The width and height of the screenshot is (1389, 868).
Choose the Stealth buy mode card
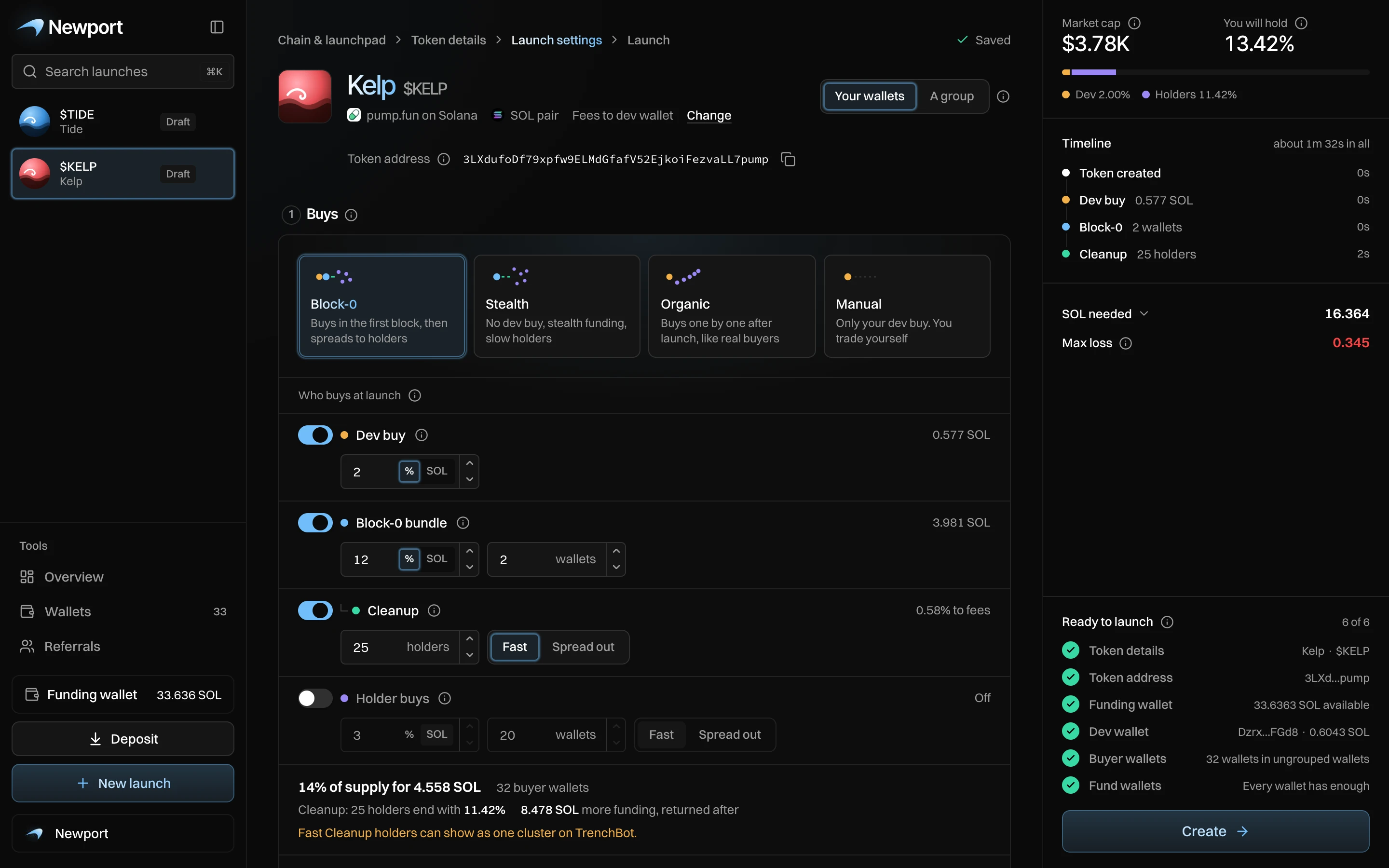556,306
